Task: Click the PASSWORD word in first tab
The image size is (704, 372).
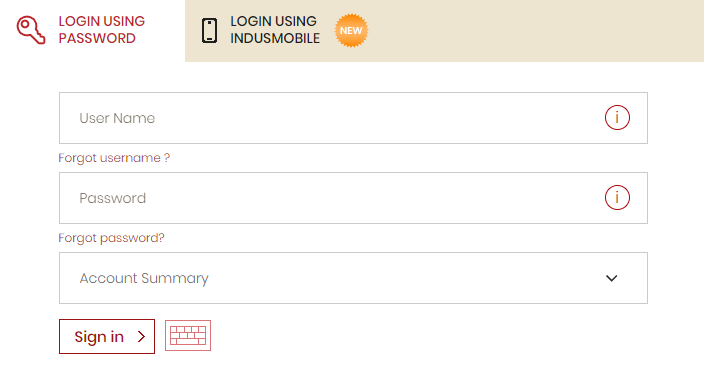Action: [x=97, y=39]
